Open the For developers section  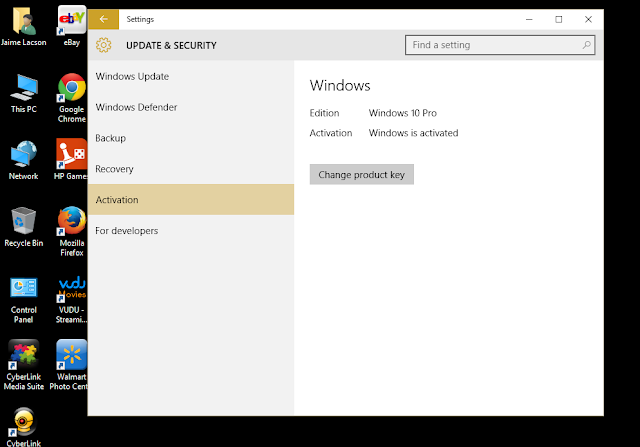pyautogui.click(x=191, y=231)
